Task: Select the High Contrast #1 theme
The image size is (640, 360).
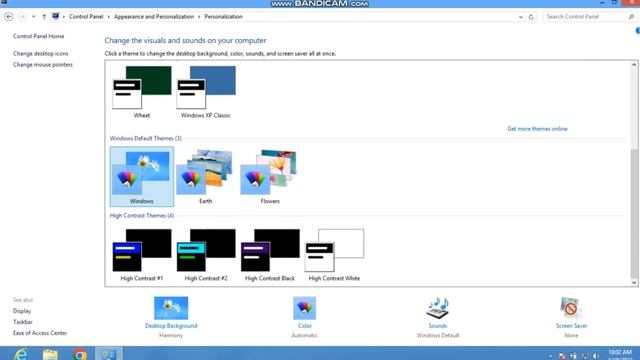Action: 142,255
